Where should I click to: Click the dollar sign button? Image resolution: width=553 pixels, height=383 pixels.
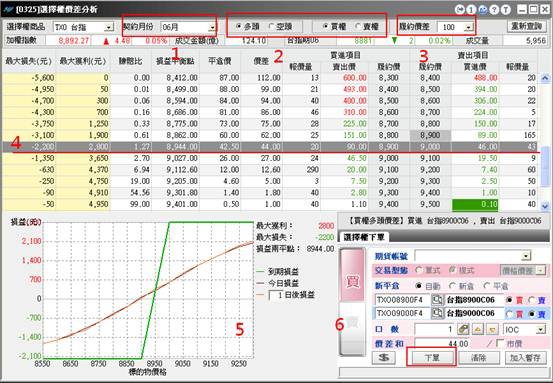click(x=384, y=358)
